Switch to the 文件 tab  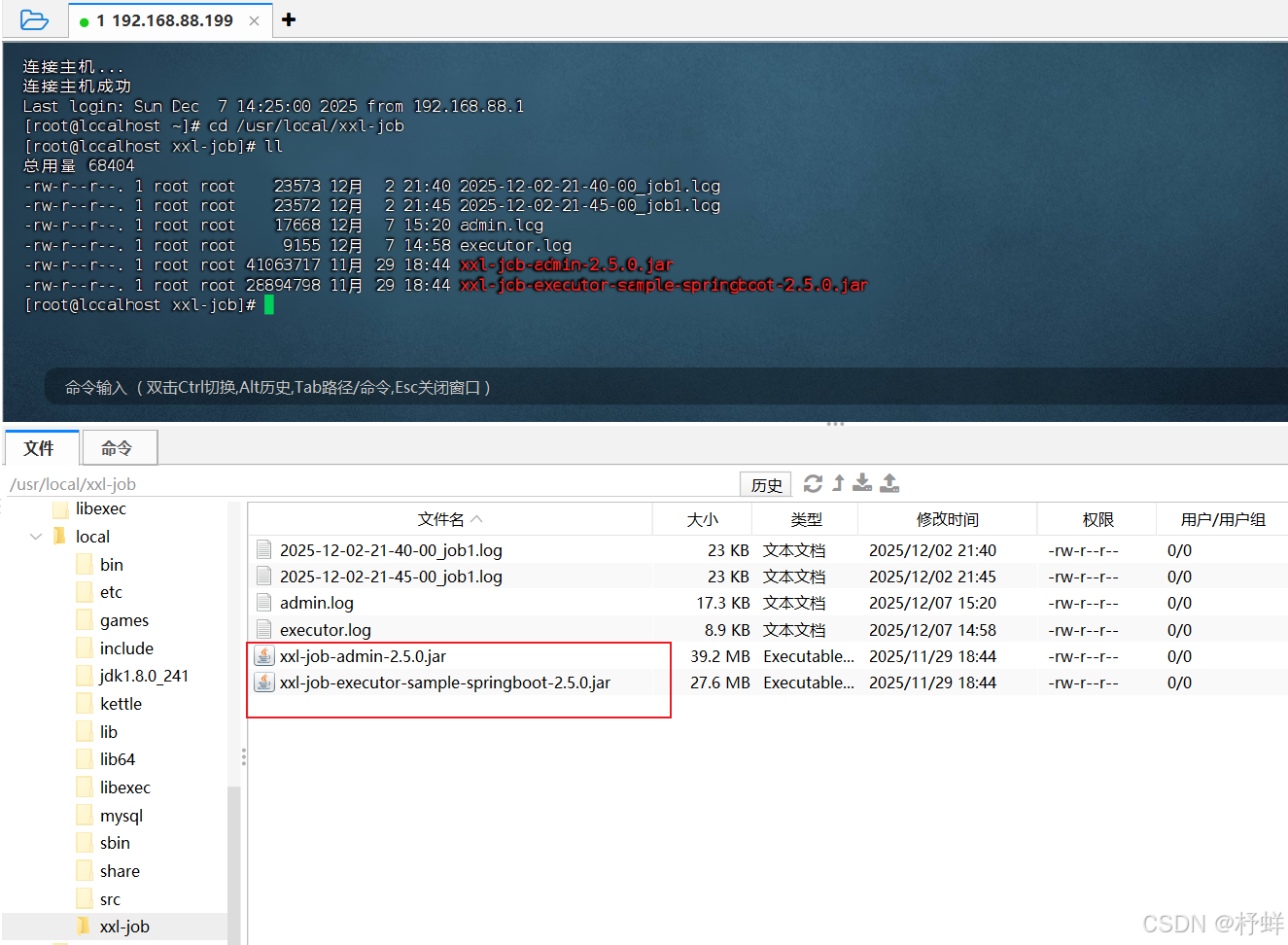(40, 448)
